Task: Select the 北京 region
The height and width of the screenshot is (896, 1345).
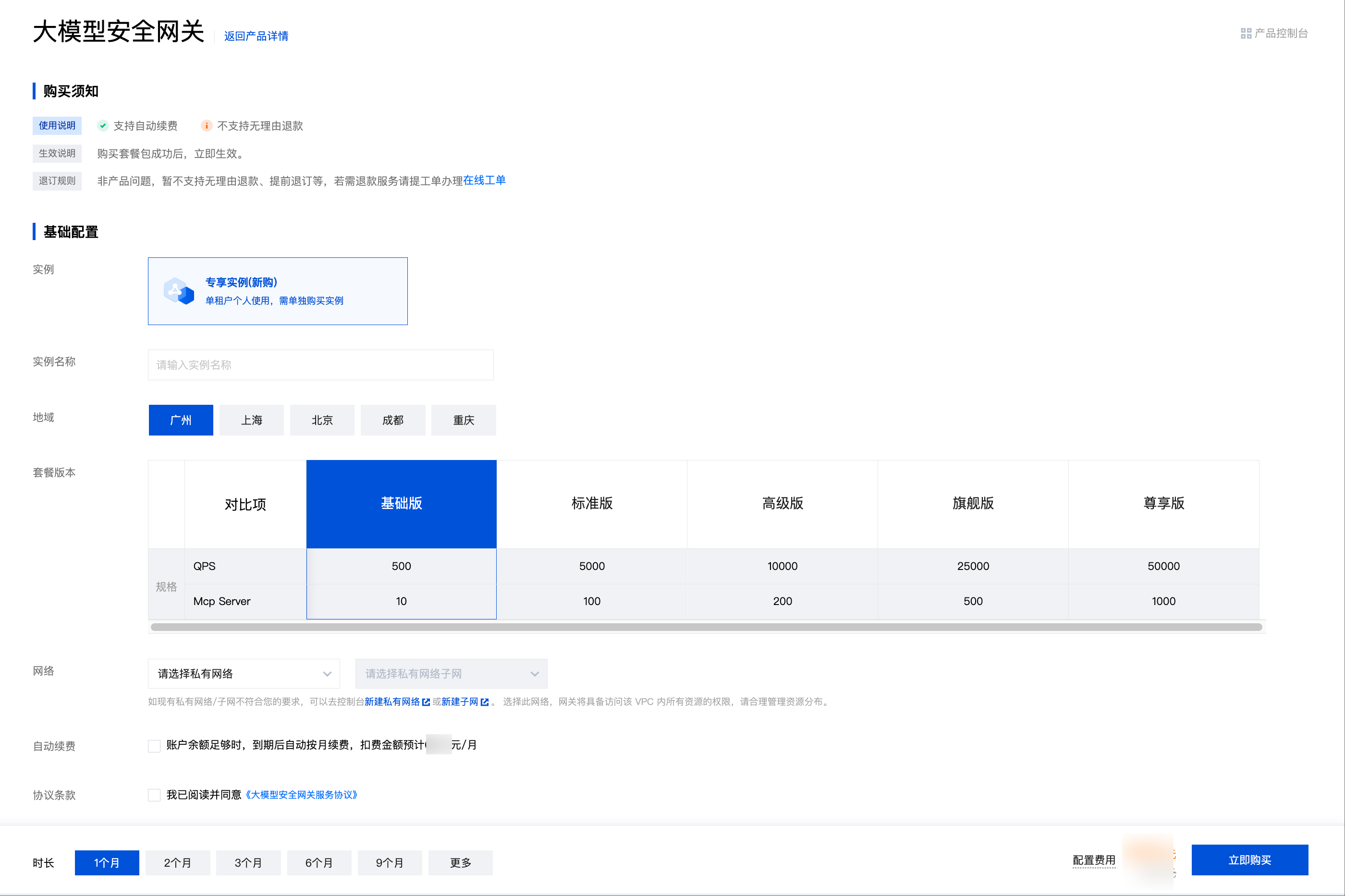Action: click(x=322, y=420)
